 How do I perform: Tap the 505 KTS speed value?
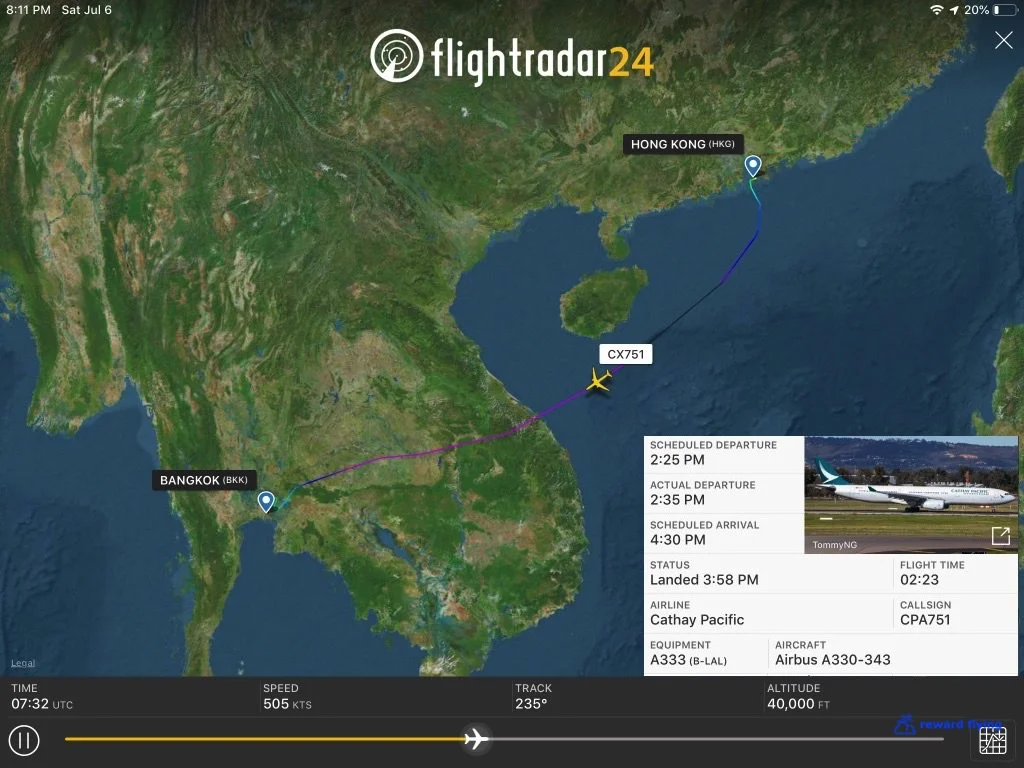[287, 703]
